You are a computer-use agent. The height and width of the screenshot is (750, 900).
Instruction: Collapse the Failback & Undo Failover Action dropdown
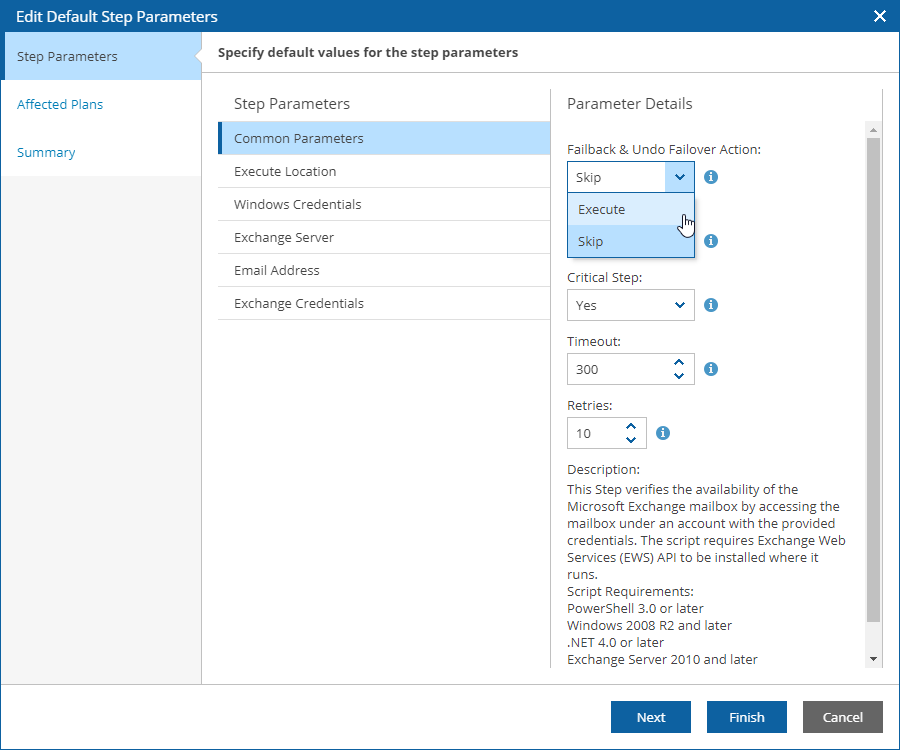[680, 177]
